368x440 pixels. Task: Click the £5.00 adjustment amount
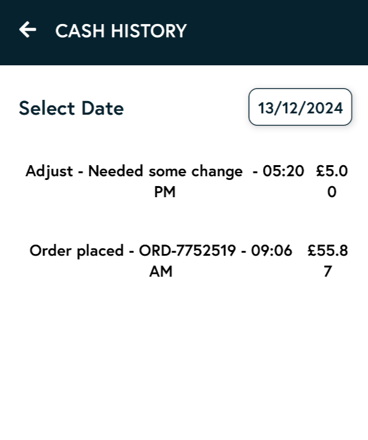coord(332,181)
